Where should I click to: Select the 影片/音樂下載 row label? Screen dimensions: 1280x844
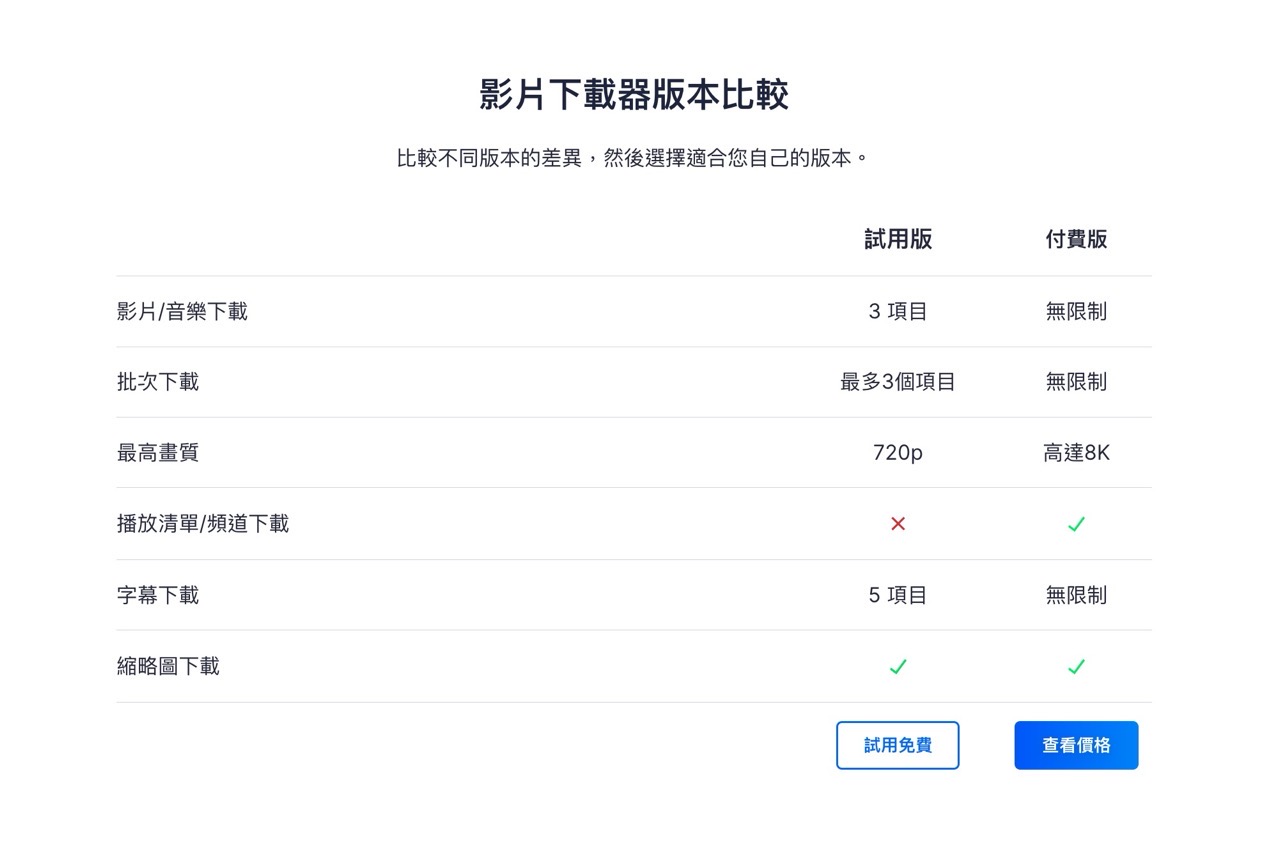[182, 311]
